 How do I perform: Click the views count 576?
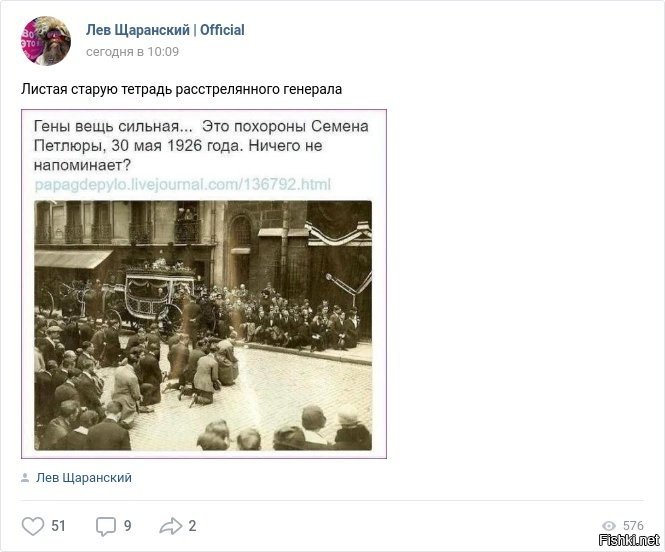click(633, 526)
